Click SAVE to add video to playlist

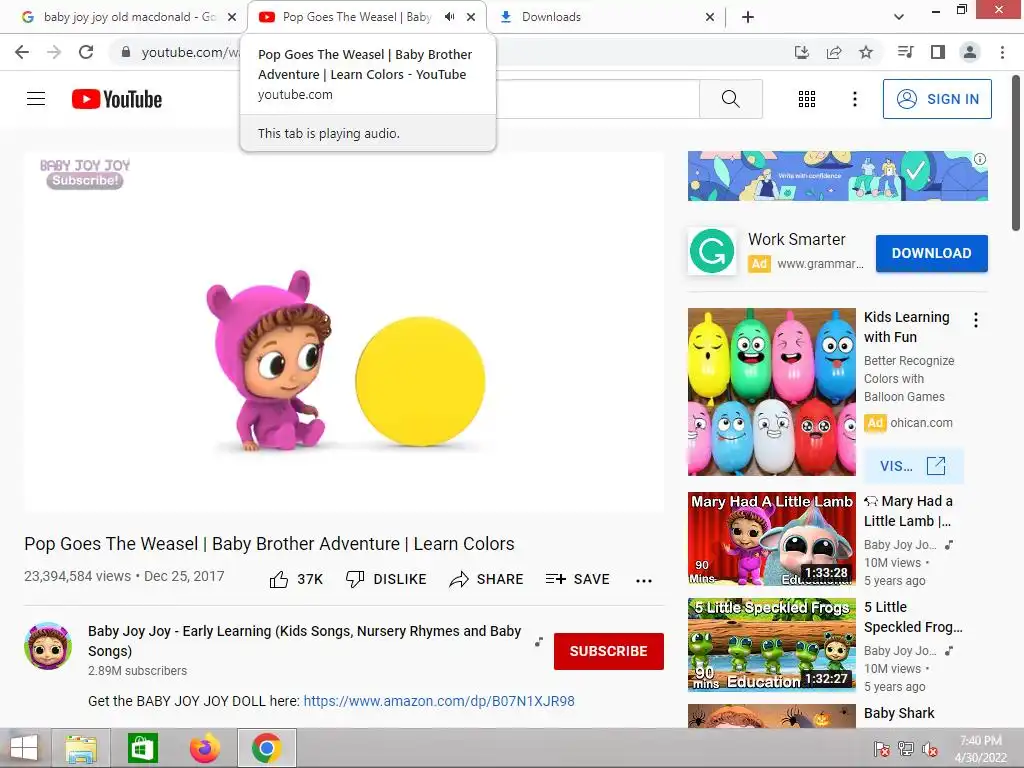point(578,579)
